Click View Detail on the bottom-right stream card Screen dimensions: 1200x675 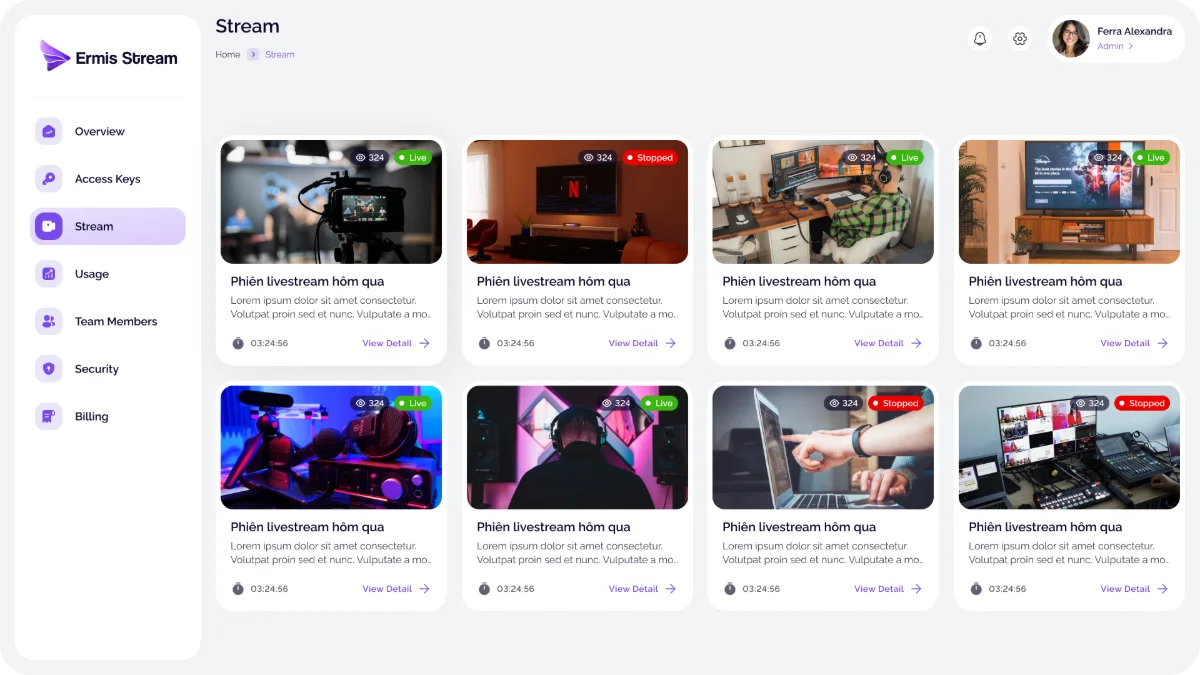[1125, 589]
